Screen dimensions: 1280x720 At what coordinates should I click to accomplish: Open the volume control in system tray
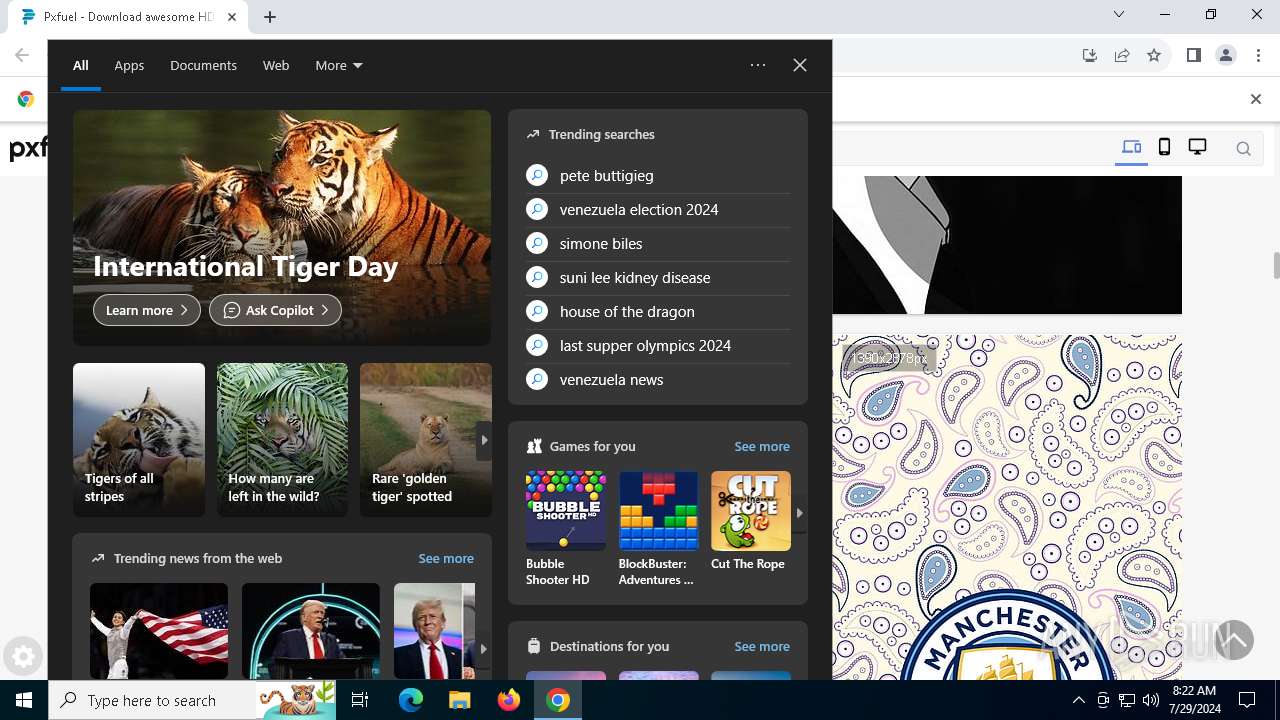1150,700
